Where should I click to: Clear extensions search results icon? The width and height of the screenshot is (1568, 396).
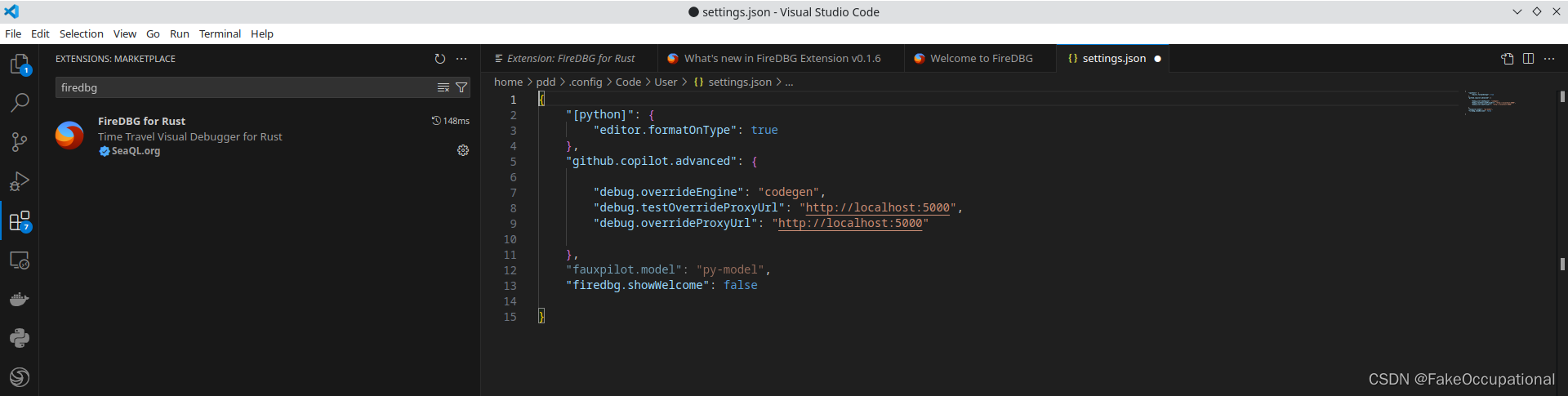tap(443, 87)
